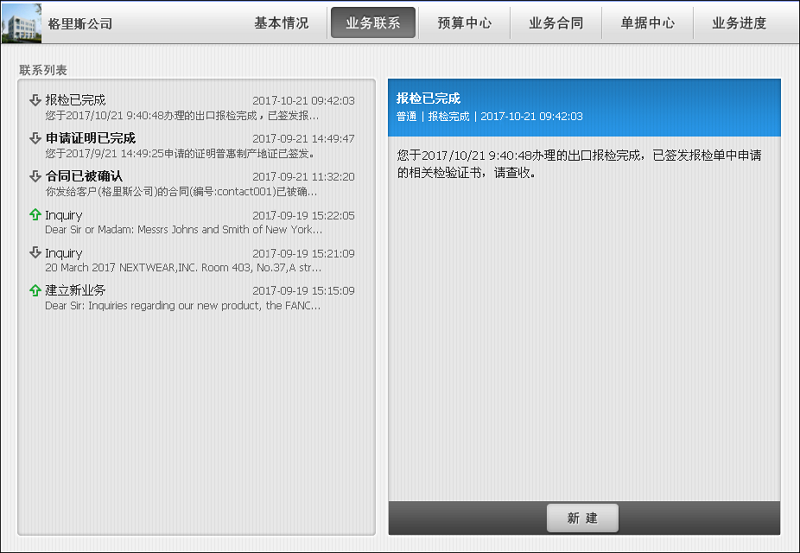The height and width of the screenshot is (553, 800).
Task: Go to the 业务合同 tab
Action: point(556,23)
